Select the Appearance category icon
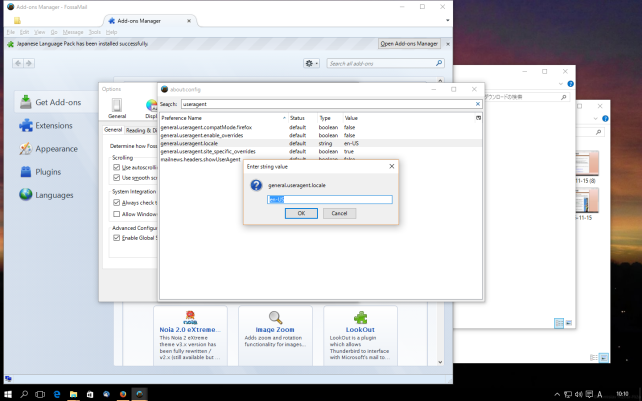The width and height of the screenshot is (642, 401). coord(25,149)
